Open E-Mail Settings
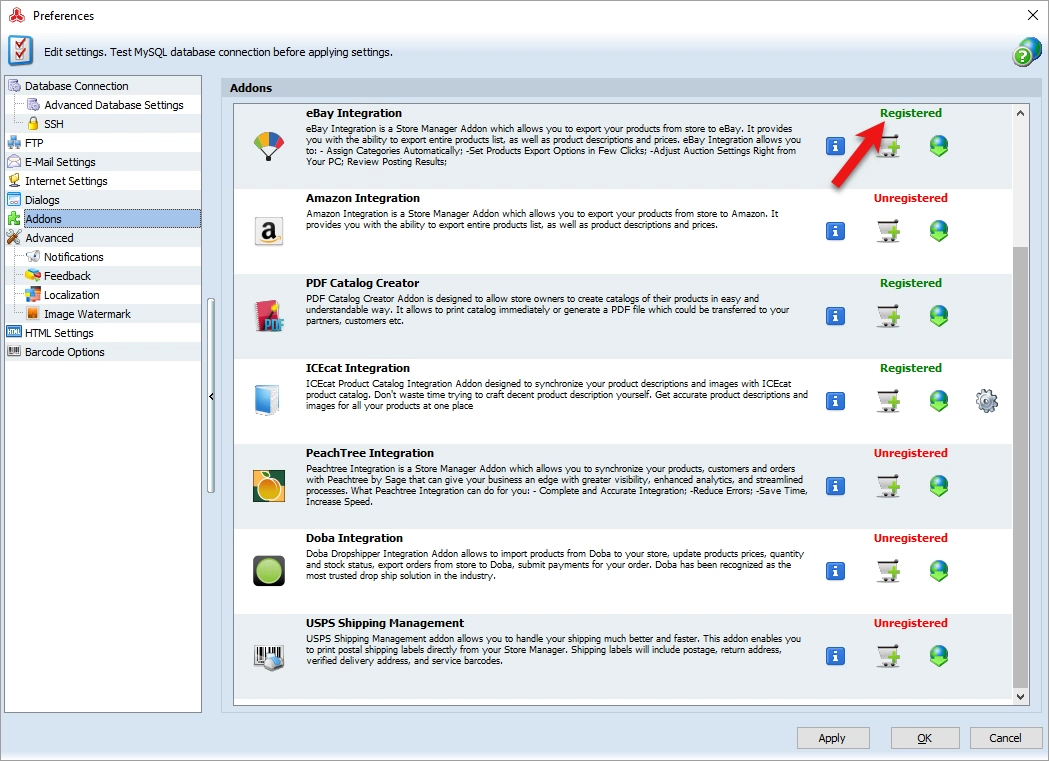This screenshot has height=761, width=1049. (x=60, y=162)
